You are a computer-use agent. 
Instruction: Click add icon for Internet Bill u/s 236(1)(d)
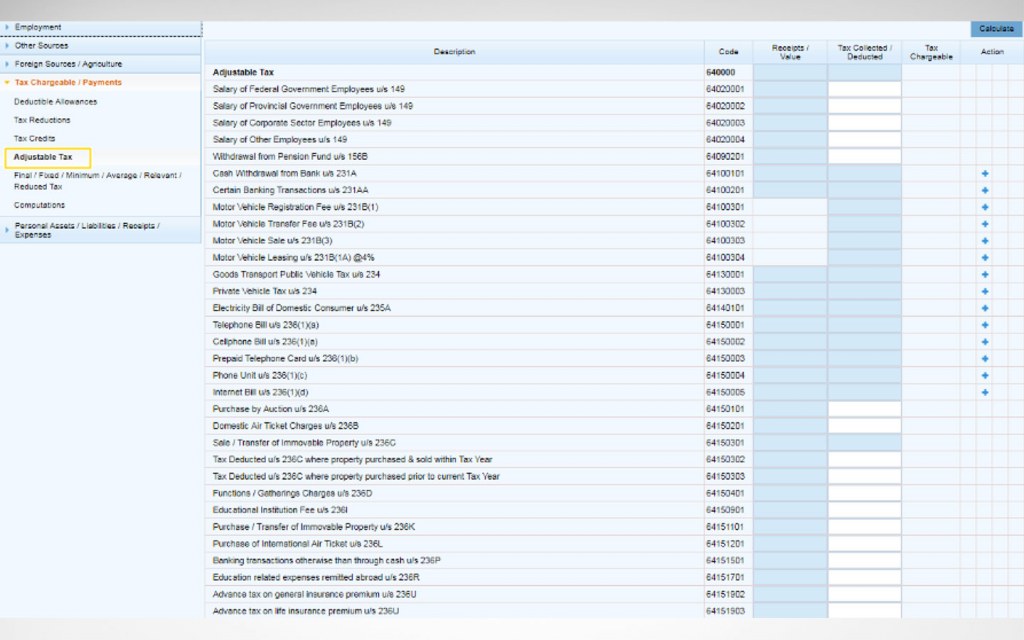(985, 392)
